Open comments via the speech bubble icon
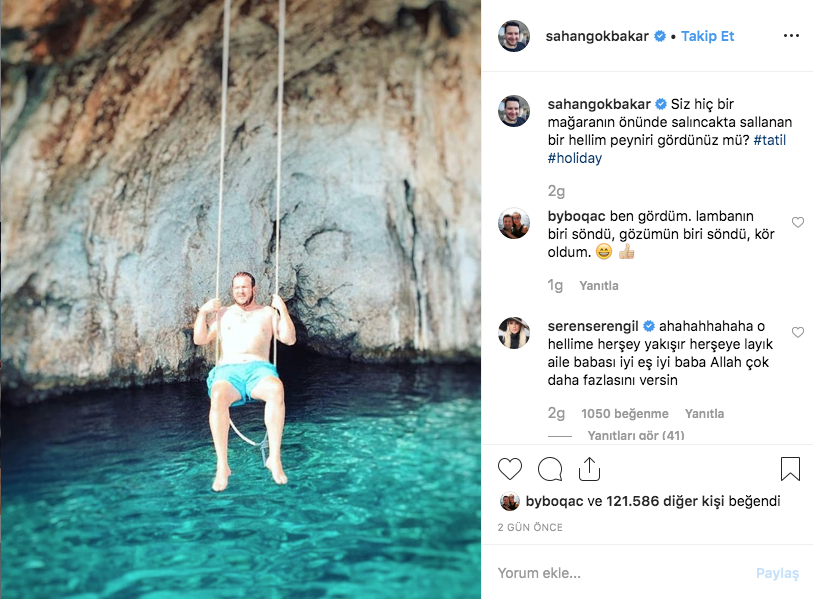 (x=550, y=469)
